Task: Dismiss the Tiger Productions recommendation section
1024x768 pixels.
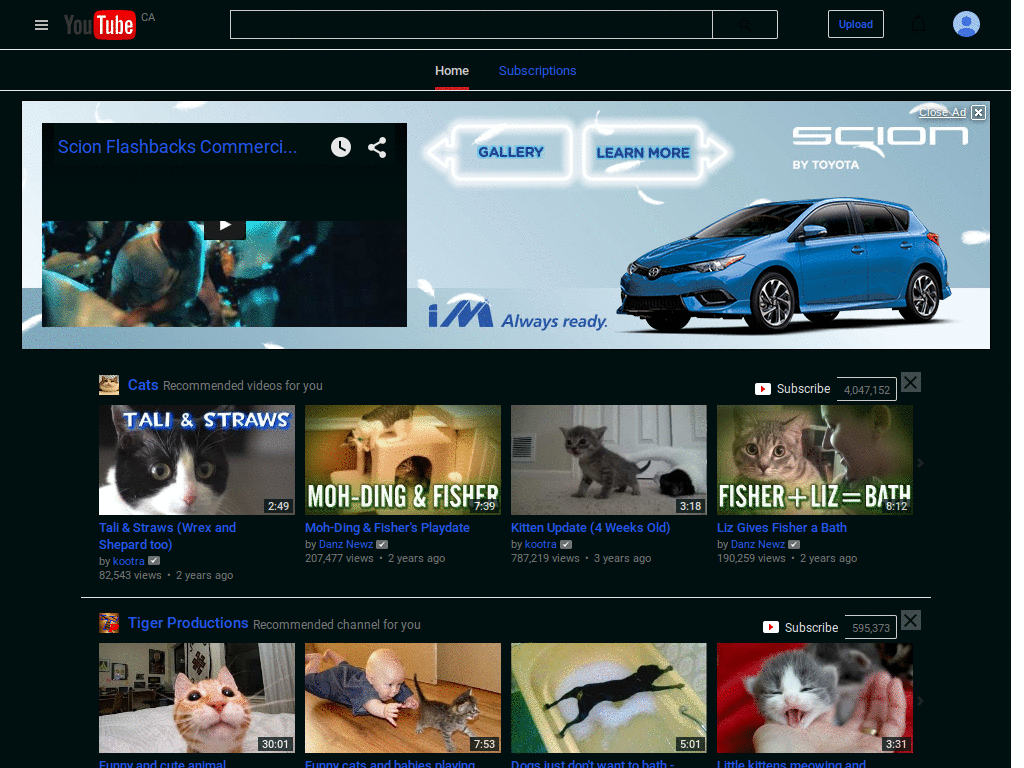Action: tap(910, 620)
